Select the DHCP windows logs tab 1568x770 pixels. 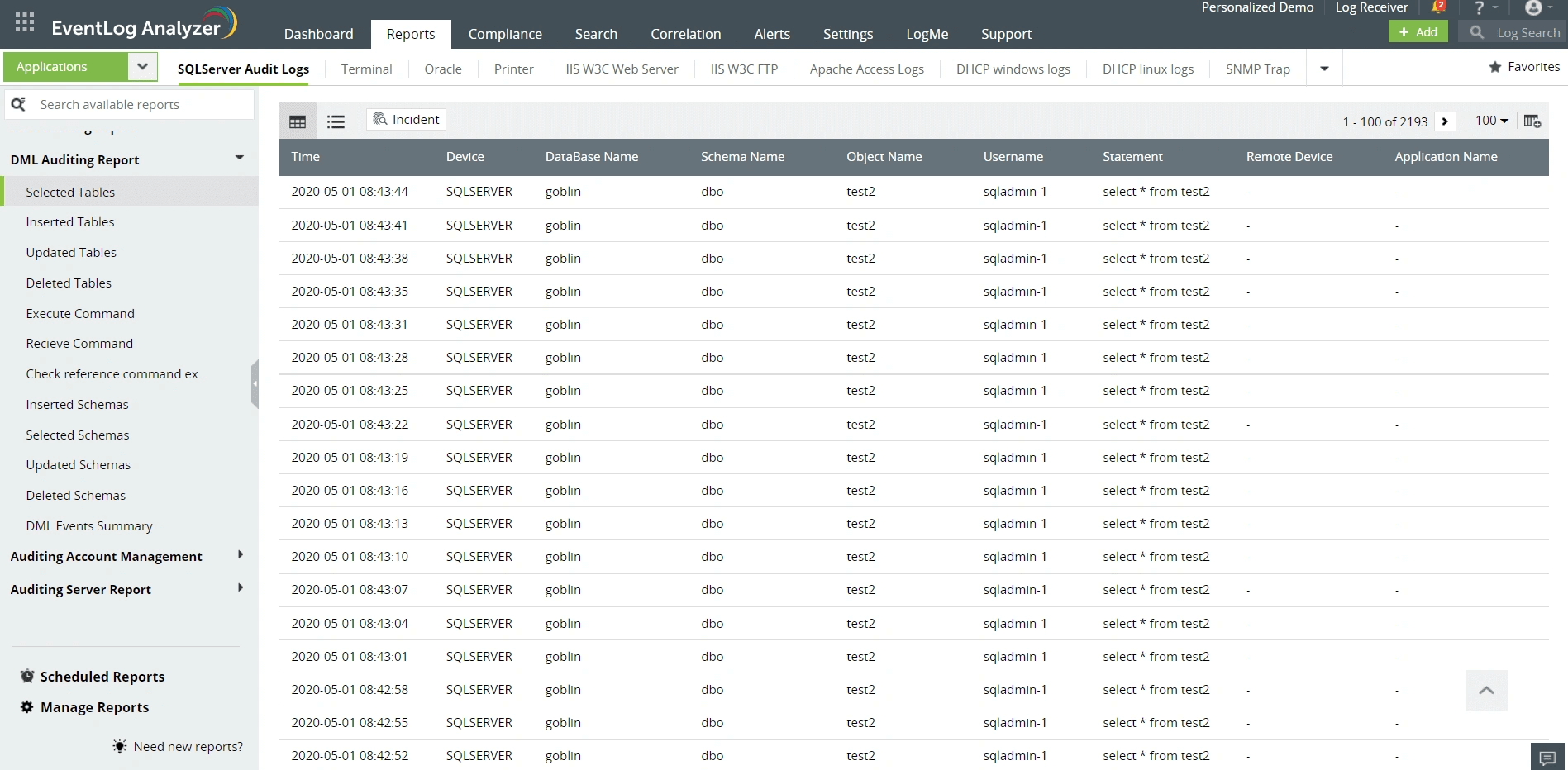(x=1013, y=69)
